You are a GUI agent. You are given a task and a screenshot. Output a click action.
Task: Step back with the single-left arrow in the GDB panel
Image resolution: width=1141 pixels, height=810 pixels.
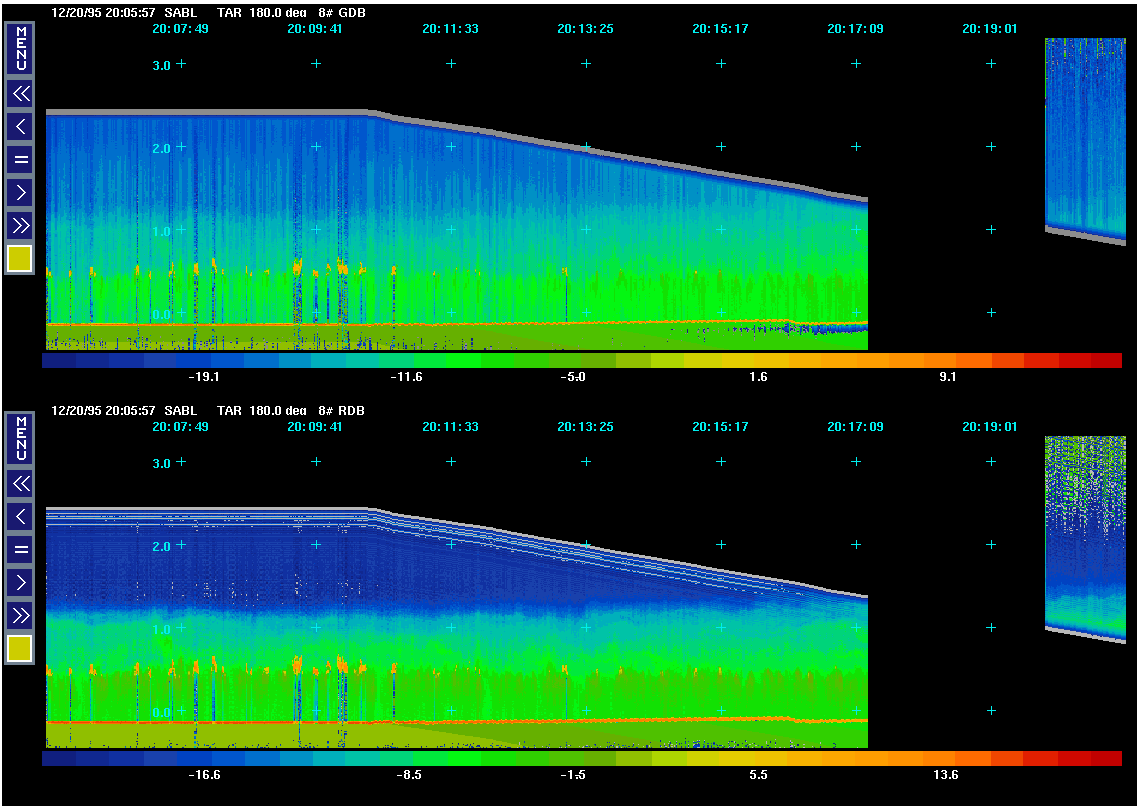[x=20, y=126]
